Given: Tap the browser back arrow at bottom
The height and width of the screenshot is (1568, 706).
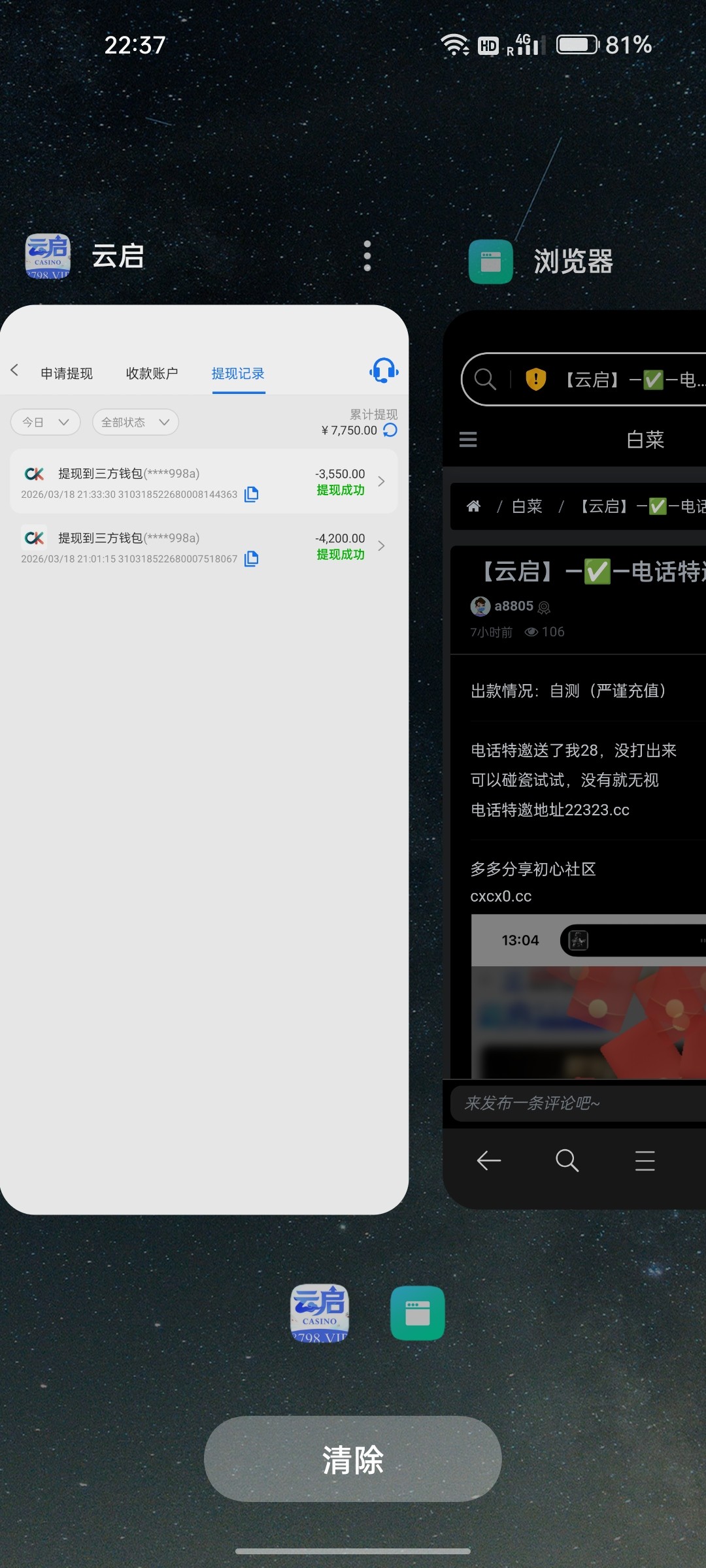Looking at the screenshot, I should [x=489, y=1161].
